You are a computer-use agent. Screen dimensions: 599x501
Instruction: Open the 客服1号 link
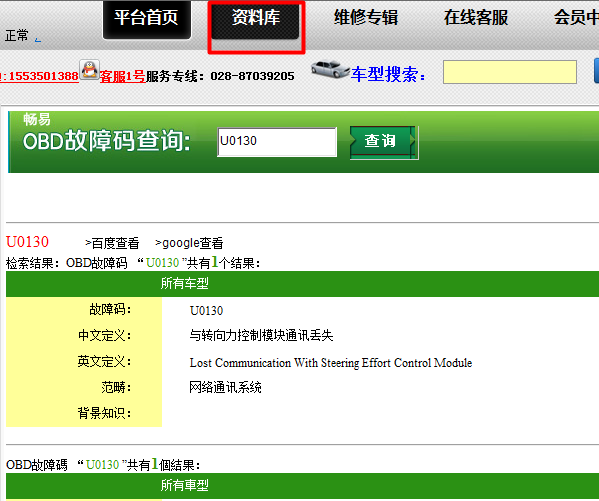click(123, 76)
